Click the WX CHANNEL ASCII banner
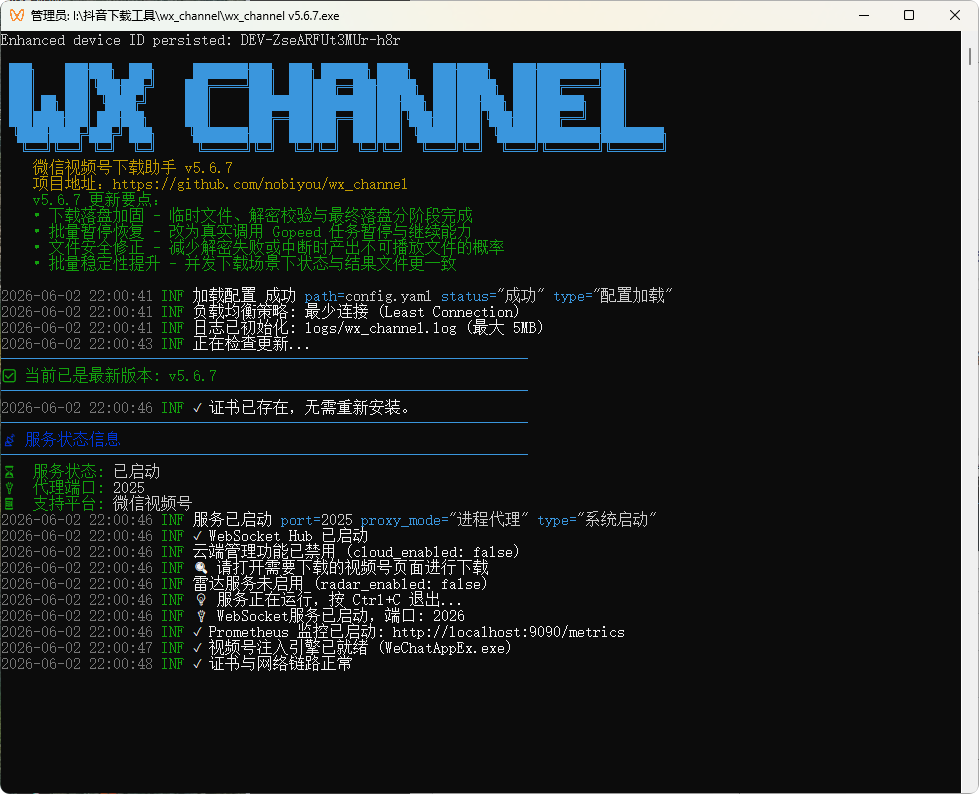979x794 pixels. click(337, 106)
